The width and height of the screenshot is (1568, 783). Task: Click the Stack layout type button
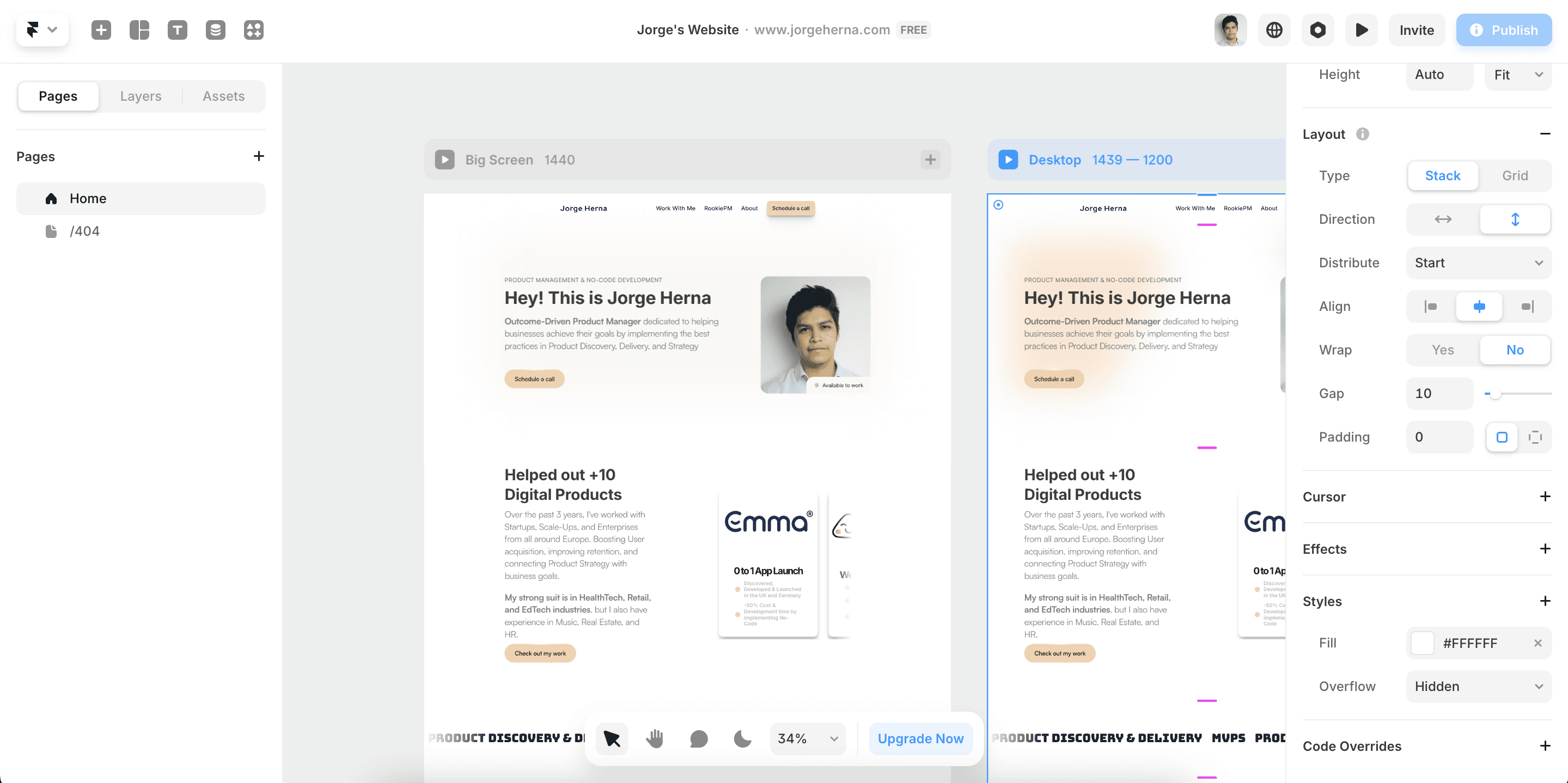pos(1441,175)
